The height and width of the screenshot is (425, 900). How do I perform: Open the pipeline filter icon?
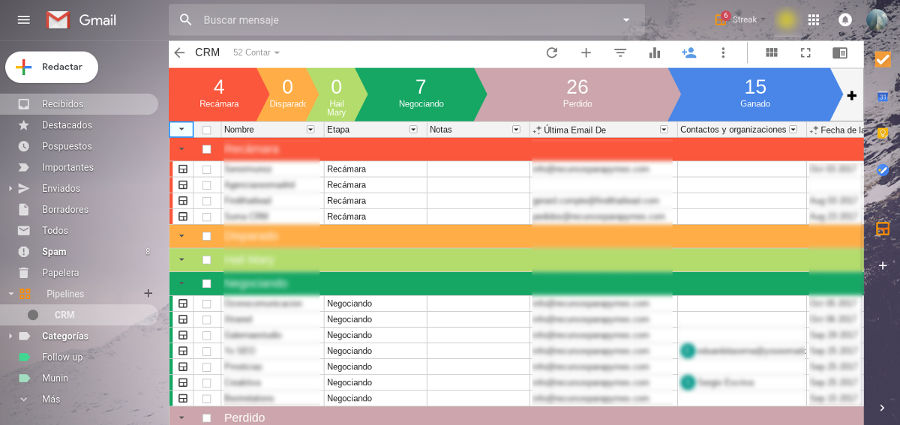(620, 53)
